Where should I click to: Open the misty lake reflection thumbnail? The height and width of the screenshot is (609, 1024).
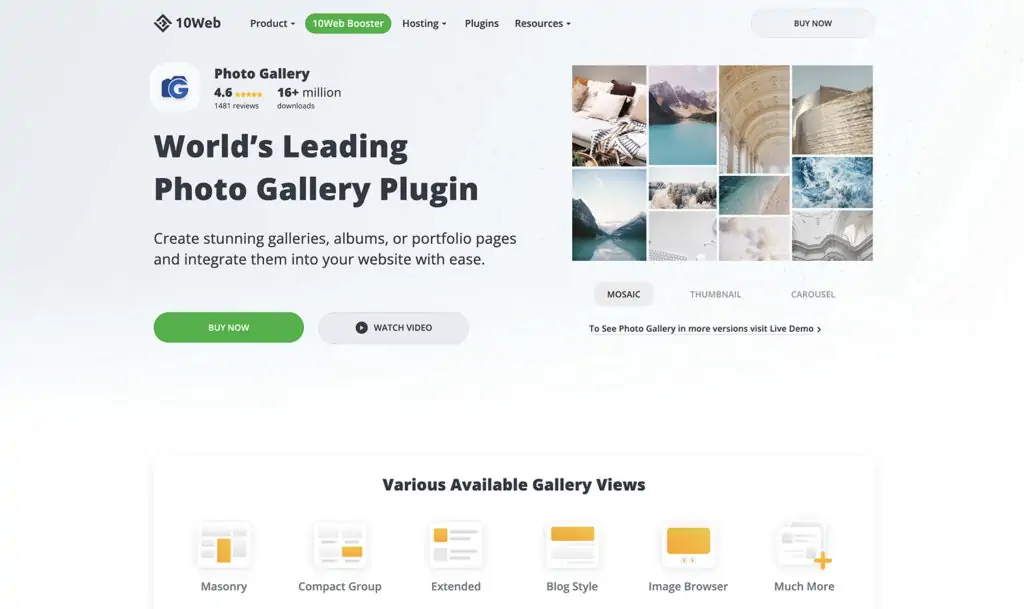tap(609, 215)
